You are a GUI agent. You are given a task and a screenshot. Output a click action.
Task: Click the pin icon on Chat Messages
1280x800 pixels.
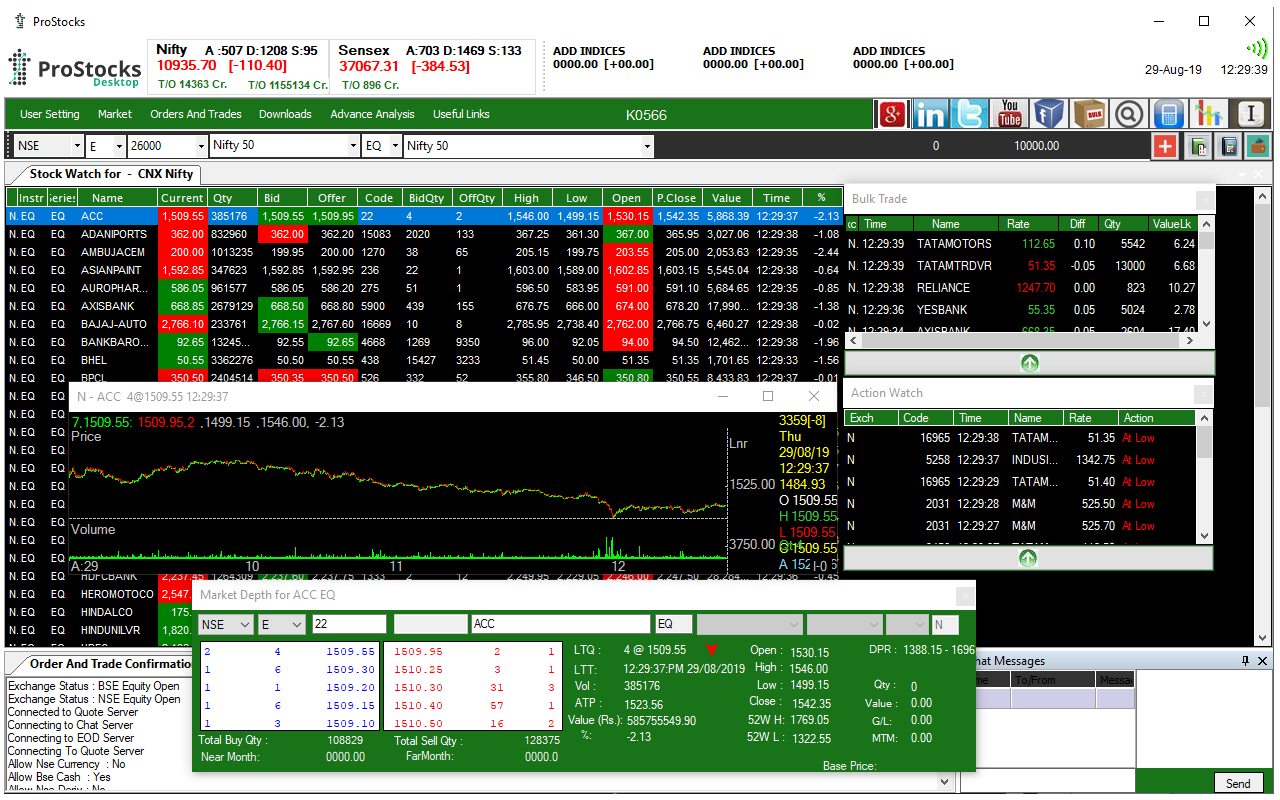click(1245, 661)
